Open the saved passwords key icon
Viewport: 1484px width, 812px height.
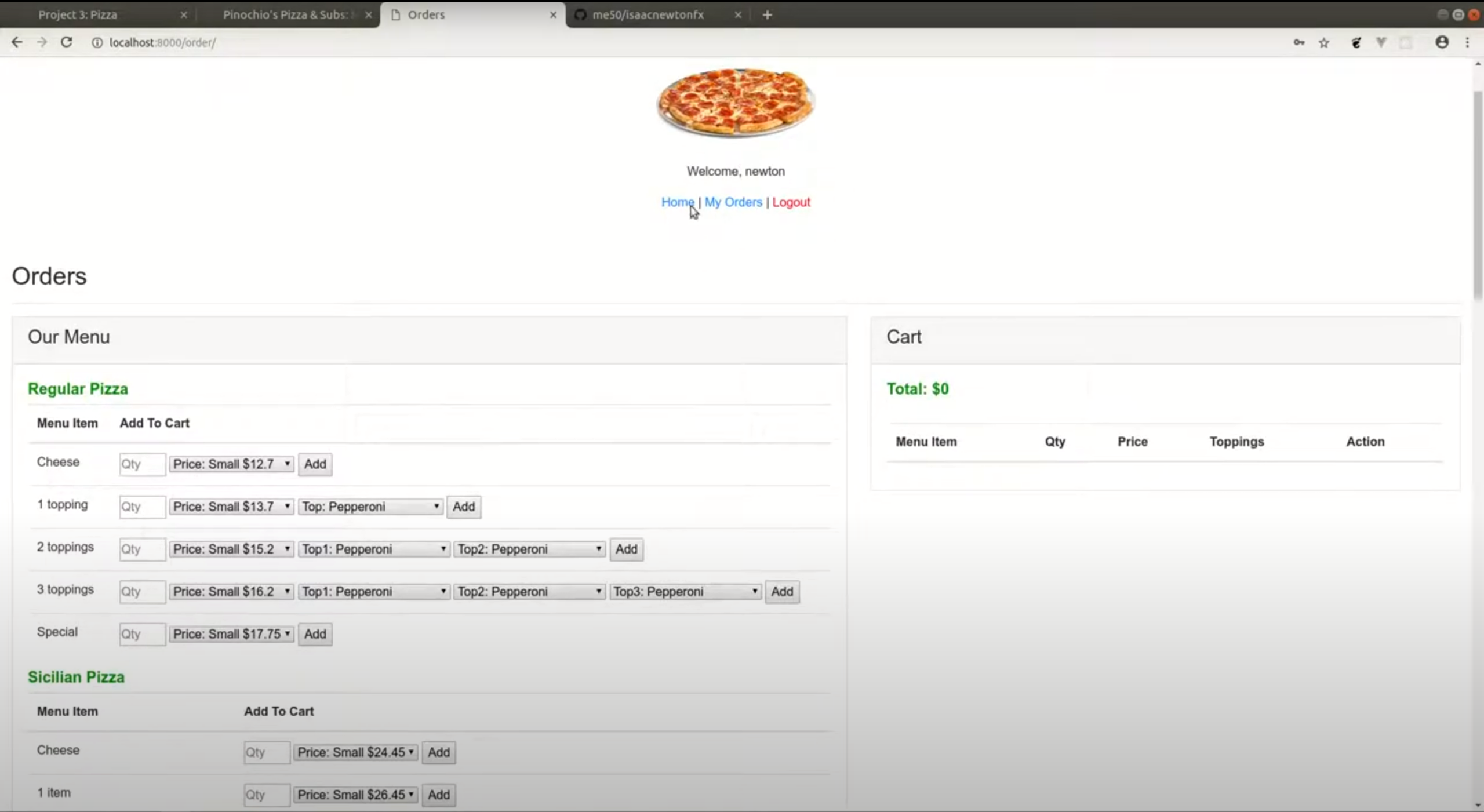(1298, 42)
